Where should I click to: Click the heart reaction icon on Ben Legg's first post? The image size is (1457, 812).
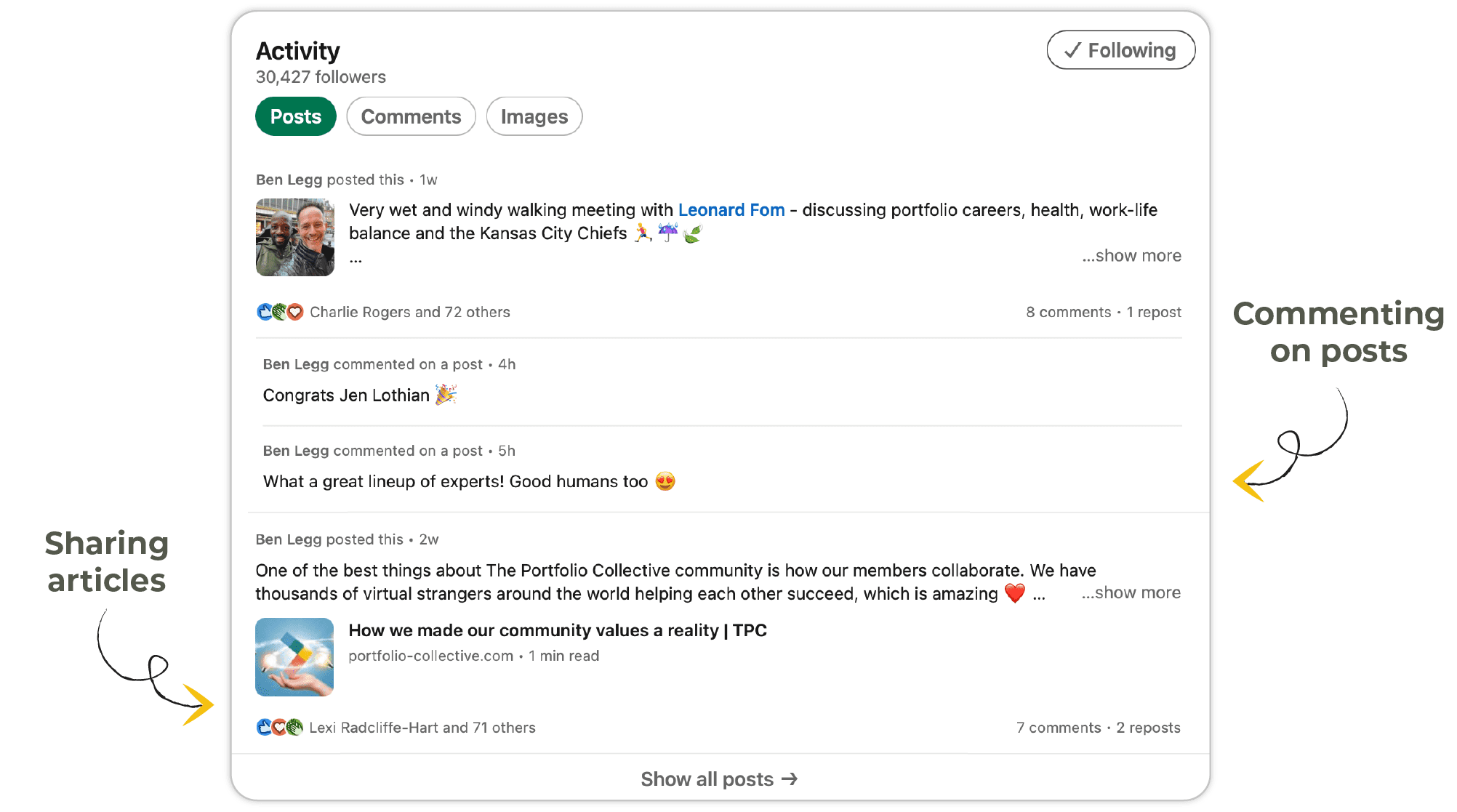pyautogui.click(x=294, y=312)
